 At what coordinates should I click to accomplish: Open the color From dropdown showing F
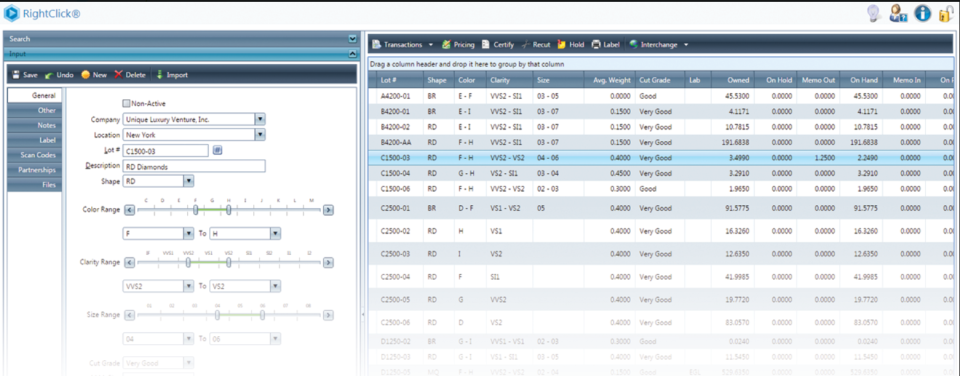coord(189,233)
